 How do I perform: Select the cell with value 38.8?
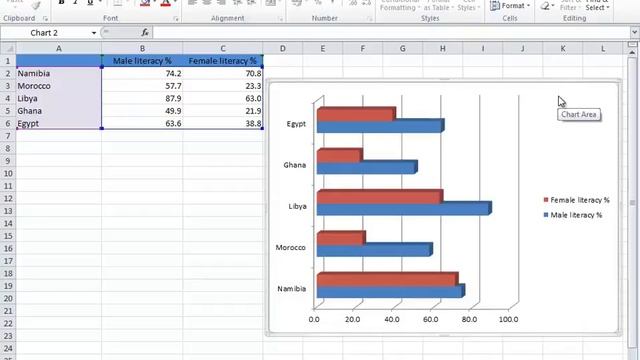(223, 123)
